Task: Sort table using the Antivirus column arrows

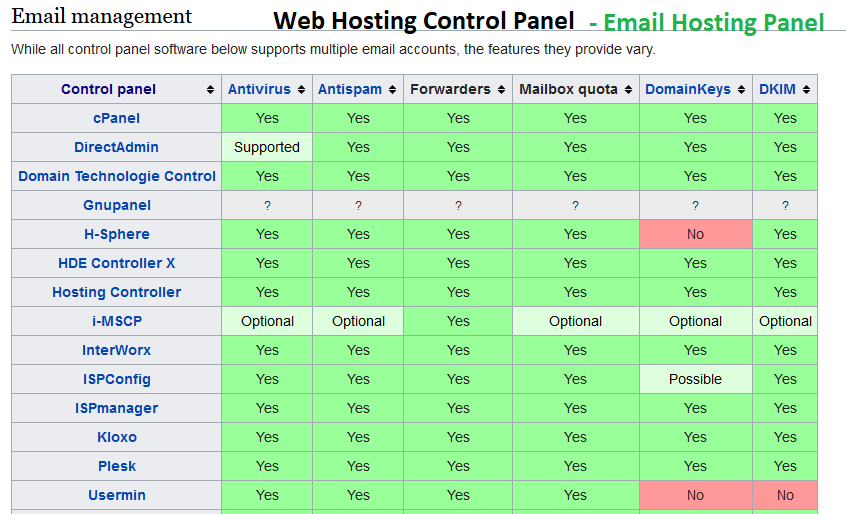Action: (x=301, y=90)
